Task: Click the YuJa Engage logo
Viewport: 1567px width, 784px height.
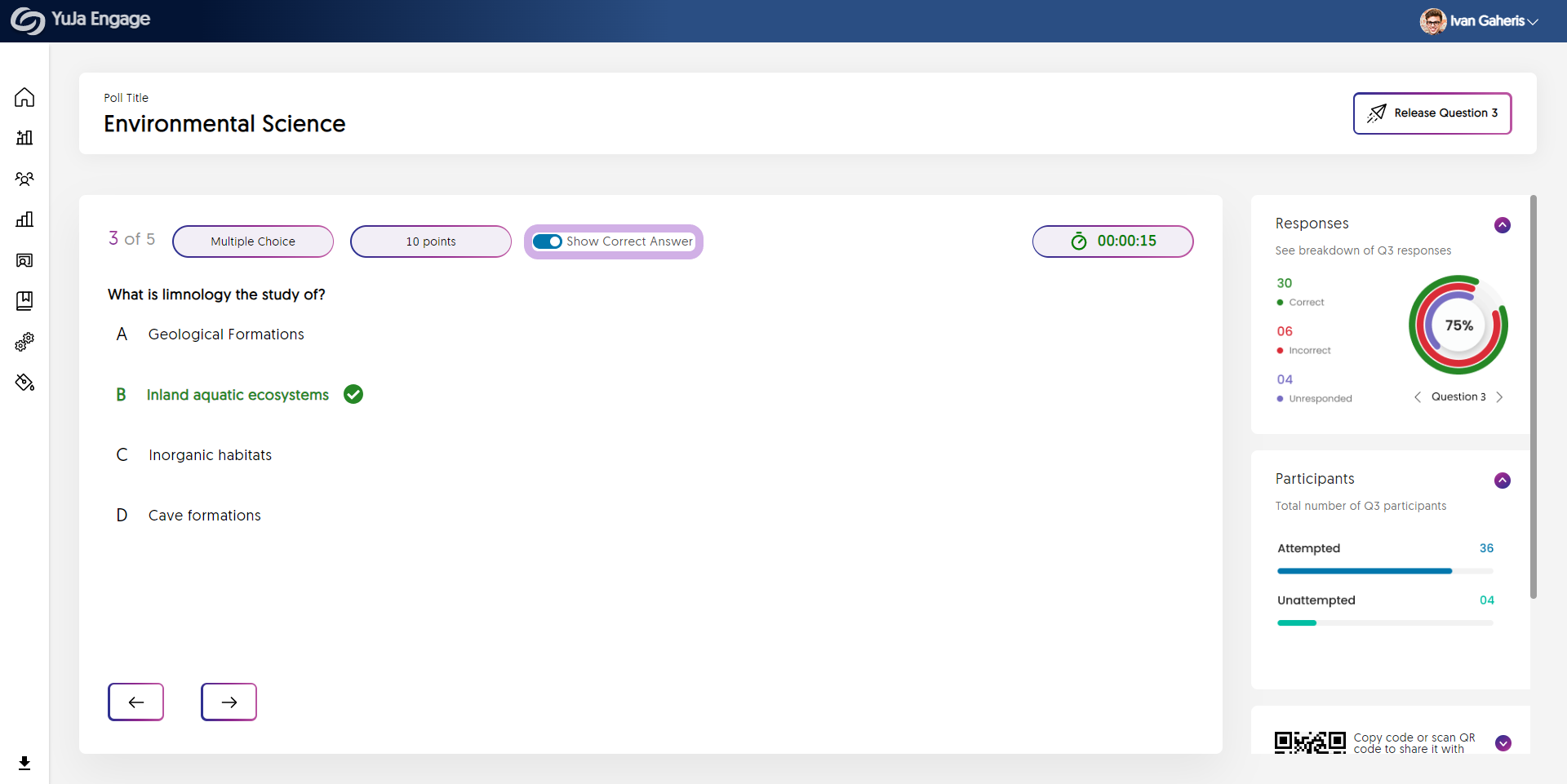Action: pyautogui.click(x=81, y=20)
